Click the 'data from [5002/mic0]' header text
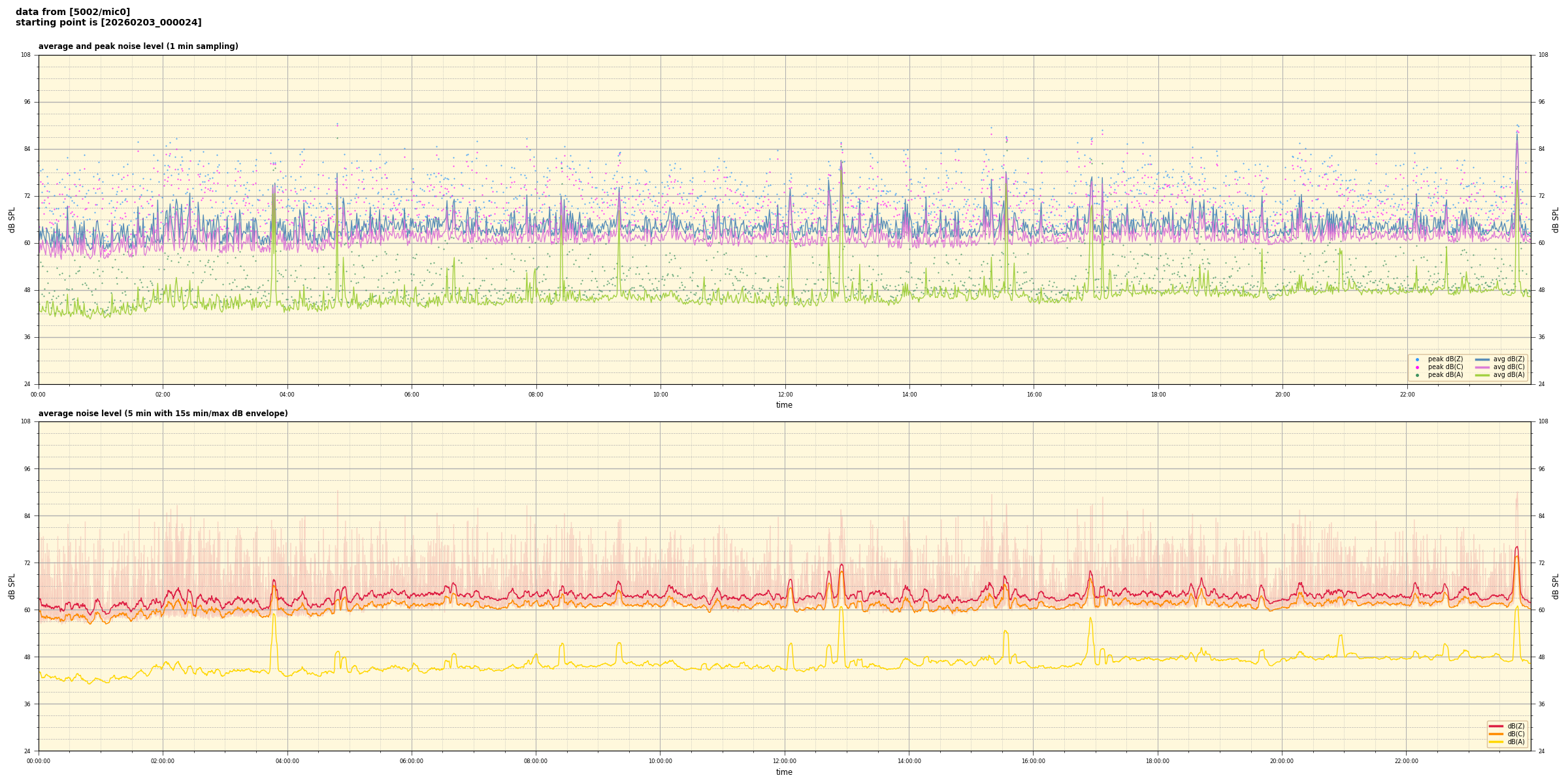 click(73, 12)
